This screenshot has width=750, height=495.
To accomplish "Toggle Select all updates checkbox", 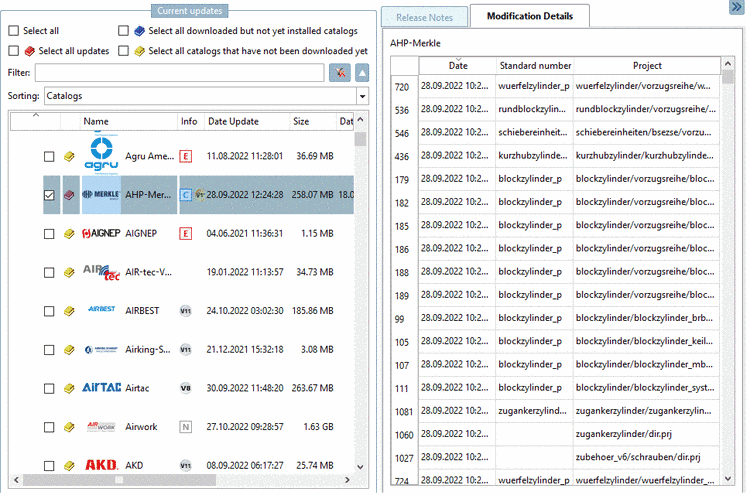I will tap(14, 51).
